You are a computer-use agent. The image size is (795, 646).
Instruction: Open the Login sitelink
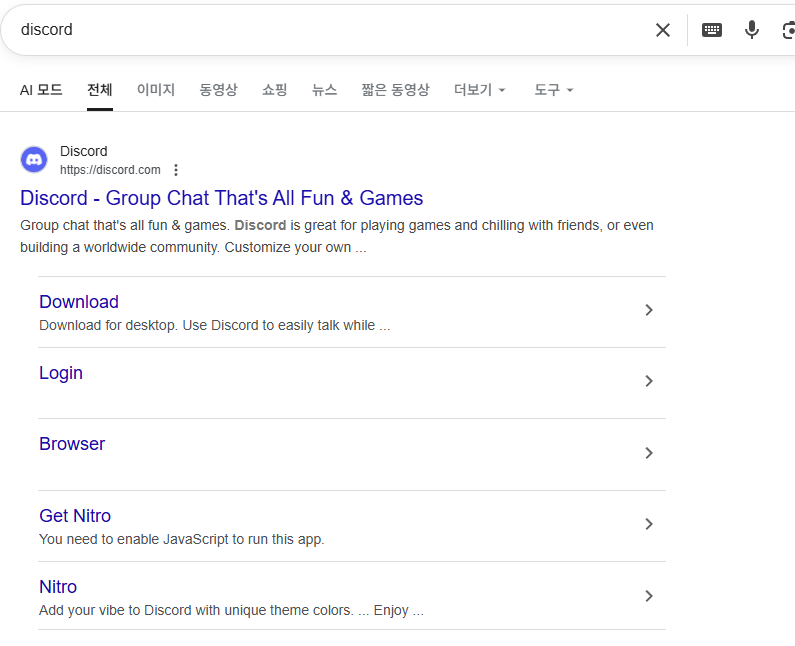coord(61,373)
